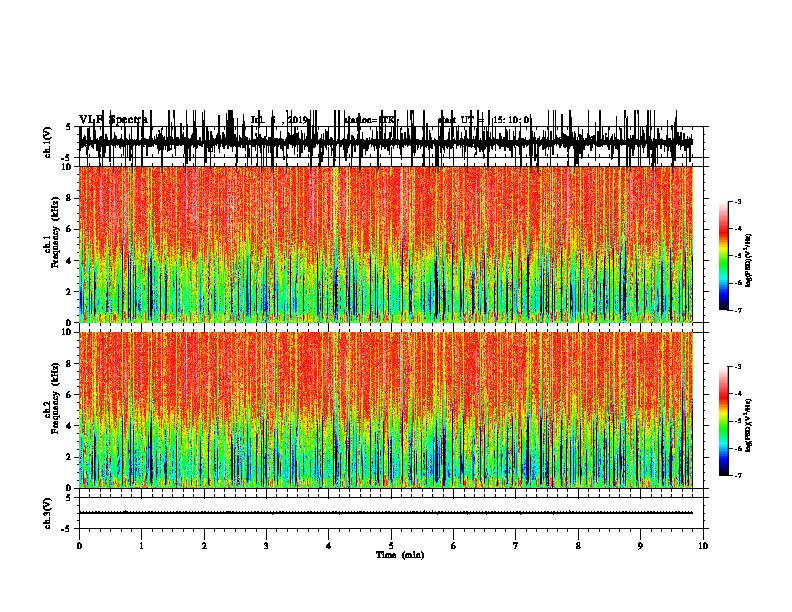This screenshot has width=792, height=612.
Task: Click the '0' tick on the time axis
Action: [79, 546]
